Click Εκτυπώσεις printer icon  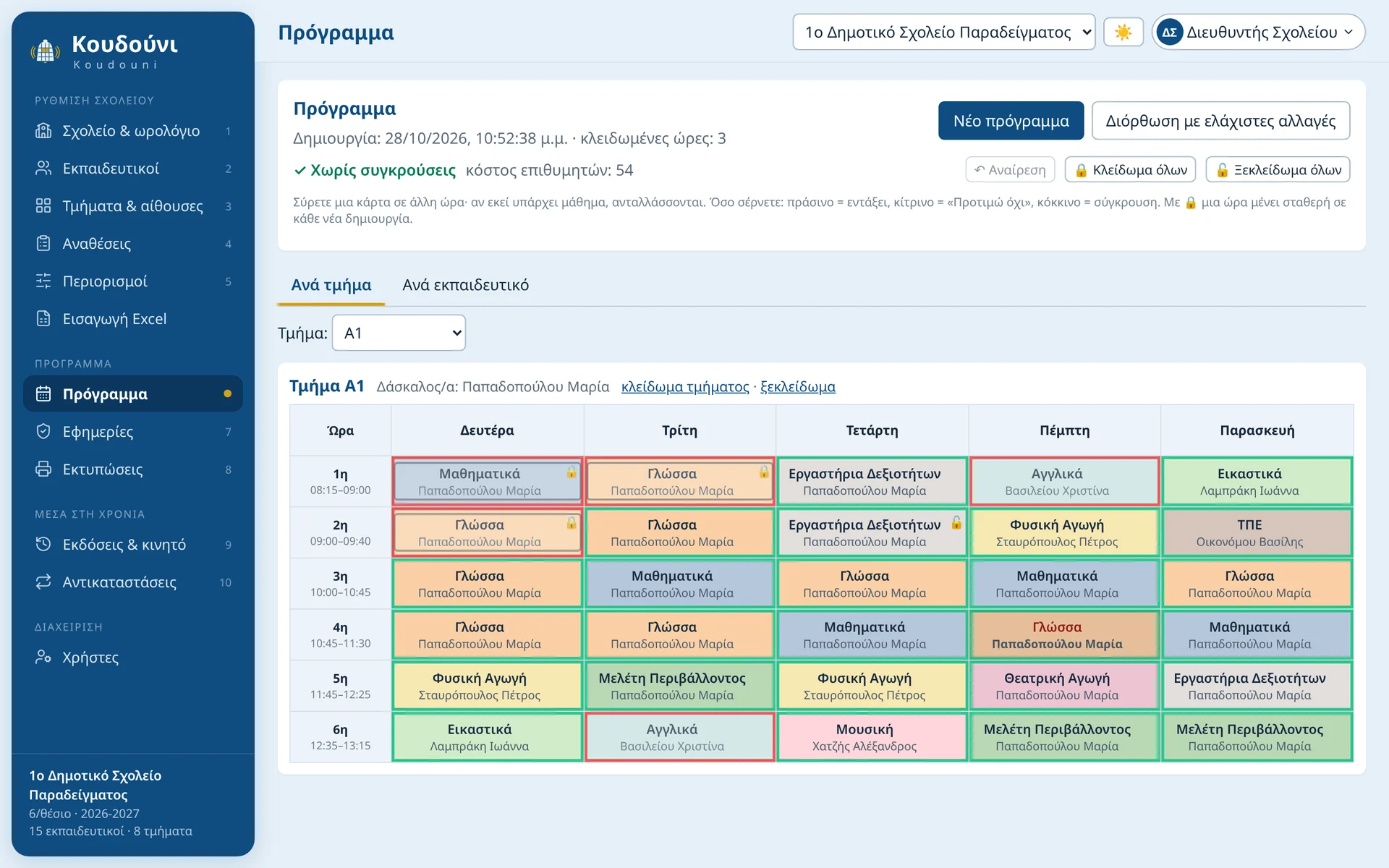(x=43, y=469)
